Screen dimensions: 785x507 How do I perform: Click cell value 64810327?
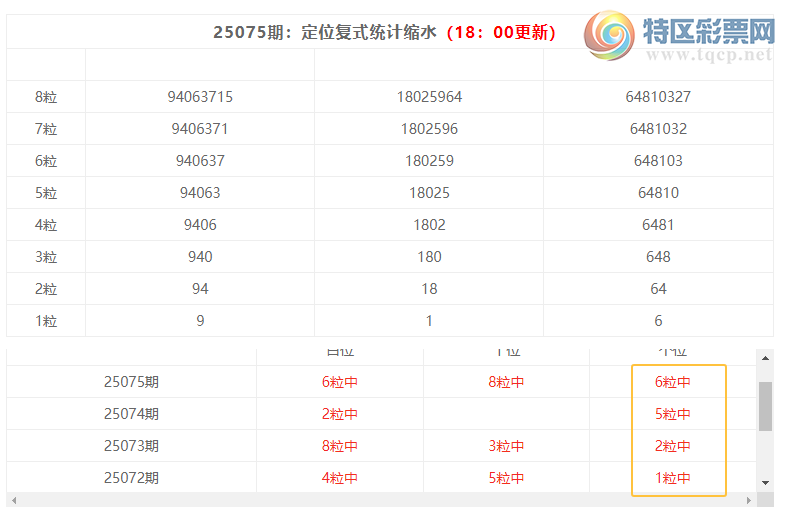pos(658,97)
